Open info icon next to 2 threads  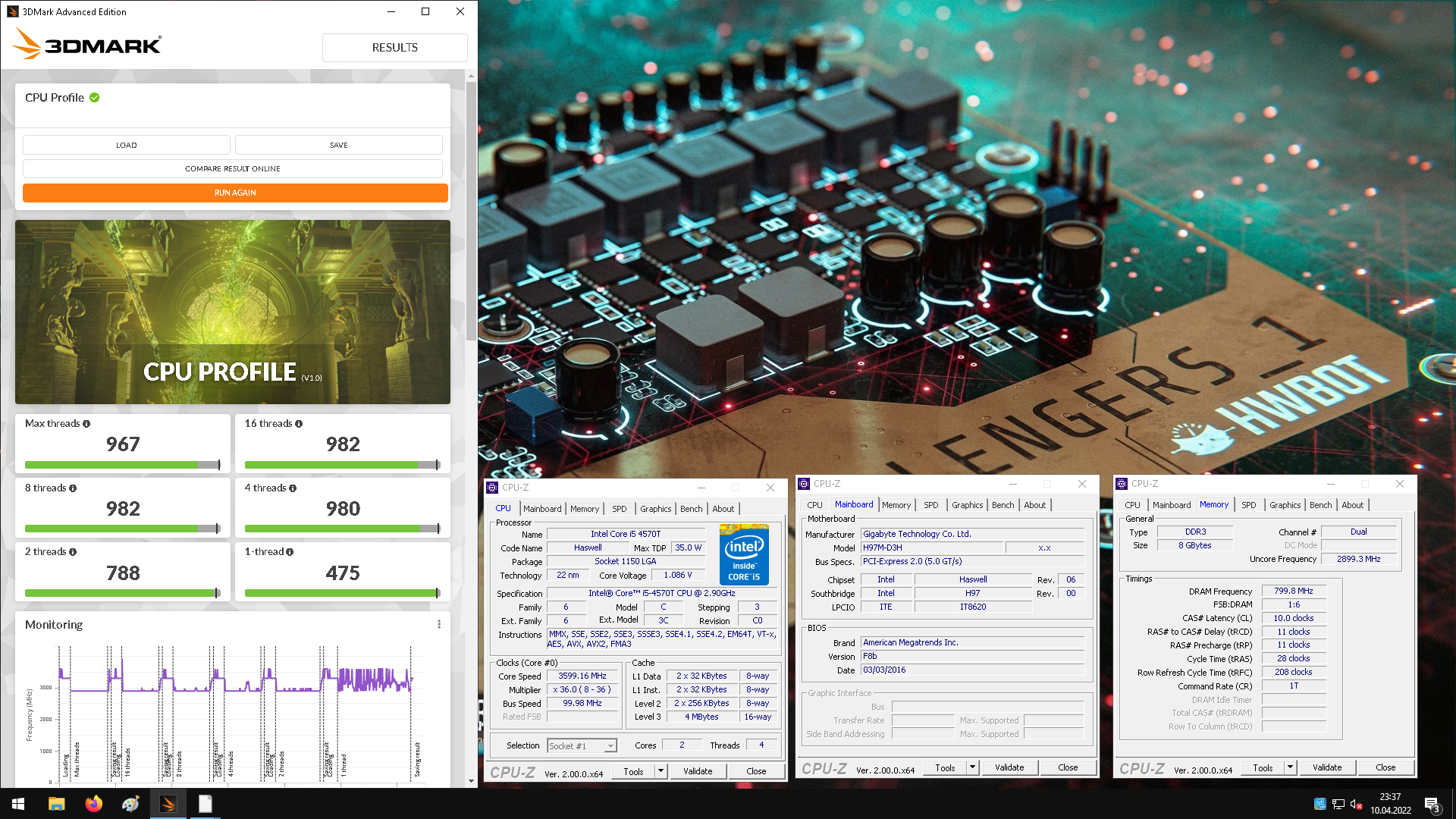tap(73, 552)
